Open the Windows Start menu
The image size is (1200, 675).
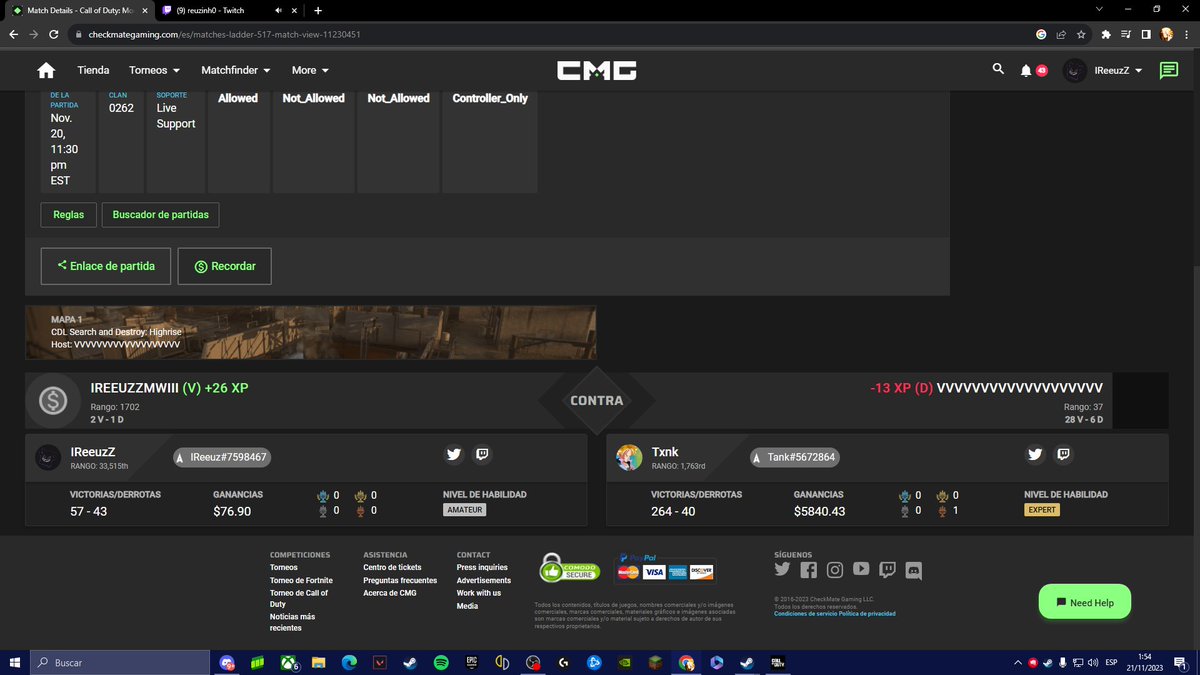[16, 662]
